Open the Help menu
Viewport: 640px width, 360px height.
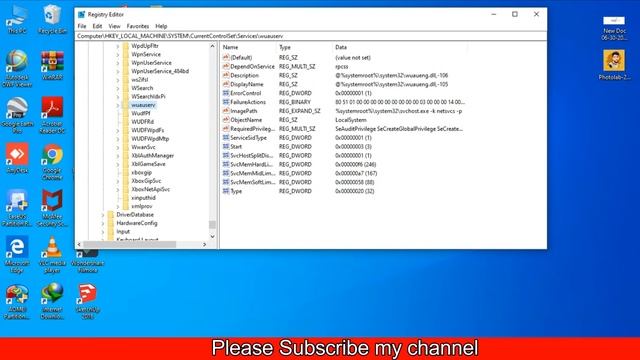(x=161, y=26)
